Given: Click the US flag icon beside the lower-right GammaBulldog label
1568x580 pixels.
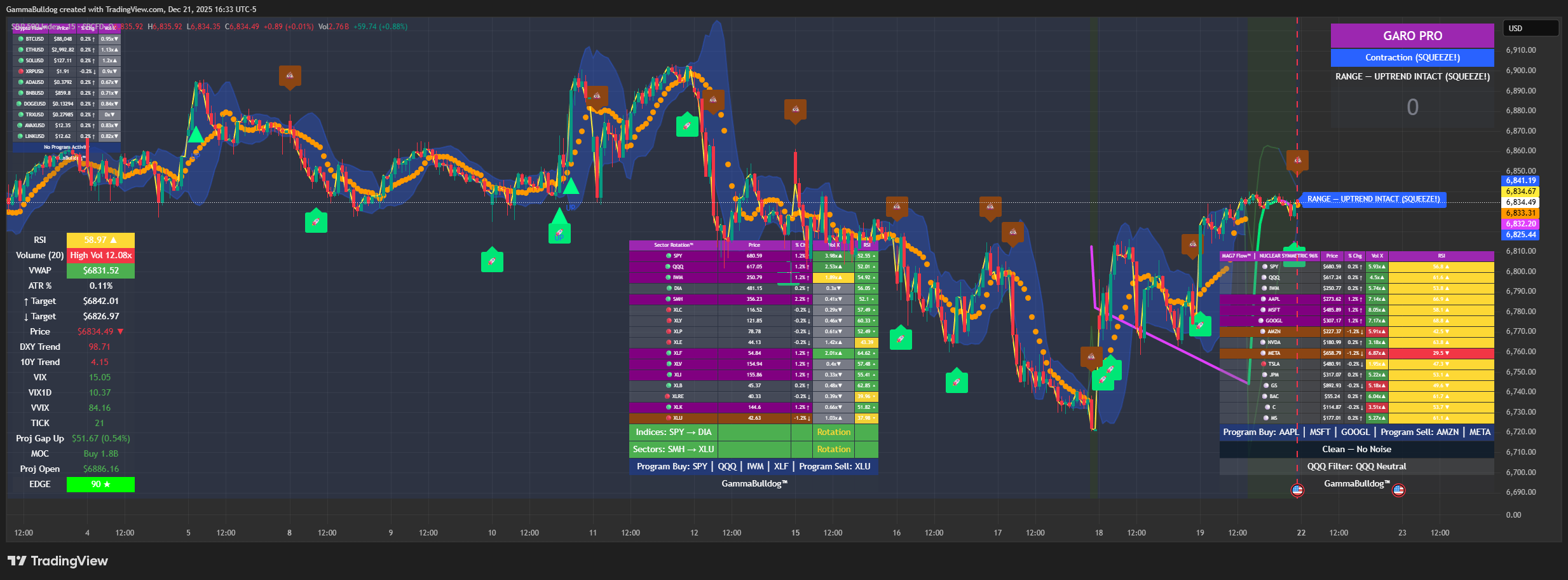Looking at the screenshot, I should pyautogui.click(x=1398, y=490).
